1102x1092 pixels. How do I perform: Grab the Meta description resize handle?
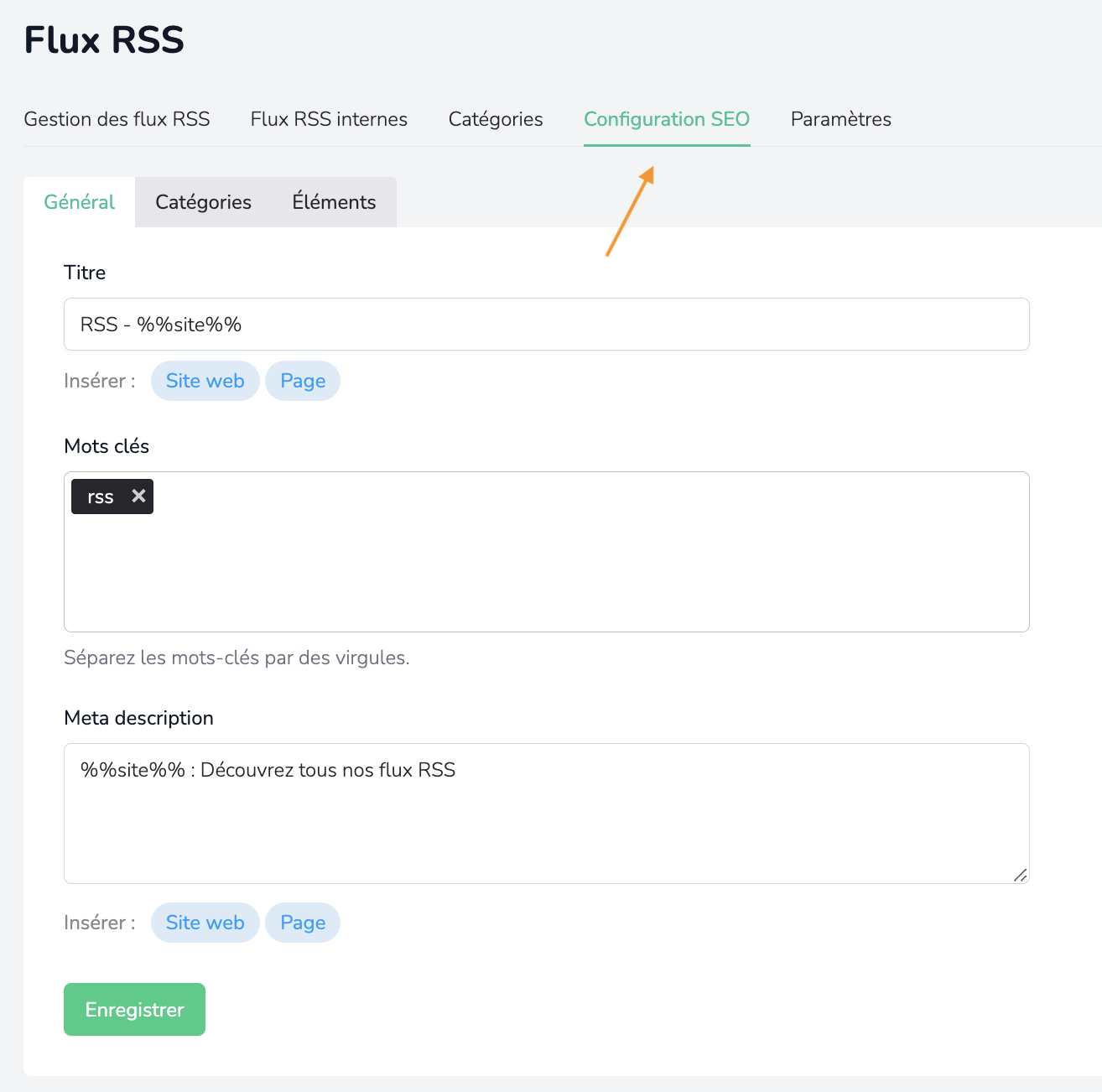[x=1020, y=875]
